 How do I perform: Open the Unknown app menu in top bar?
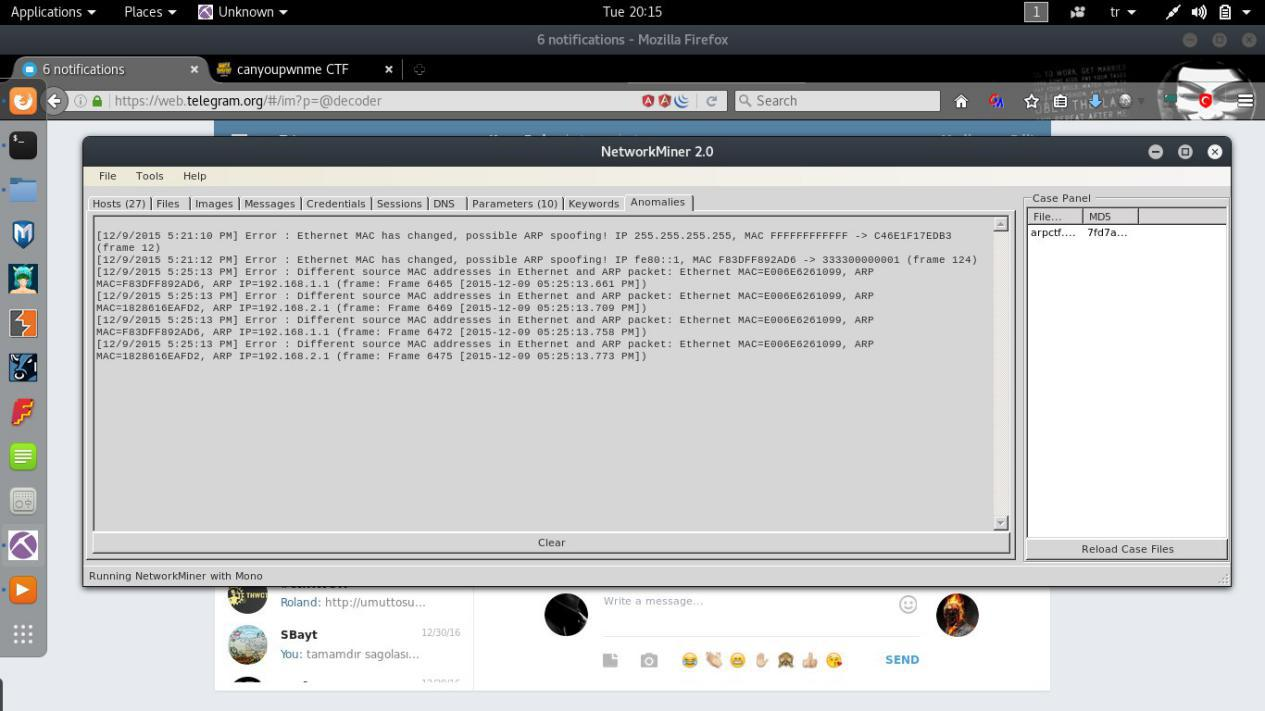click(x=243, y=12)
